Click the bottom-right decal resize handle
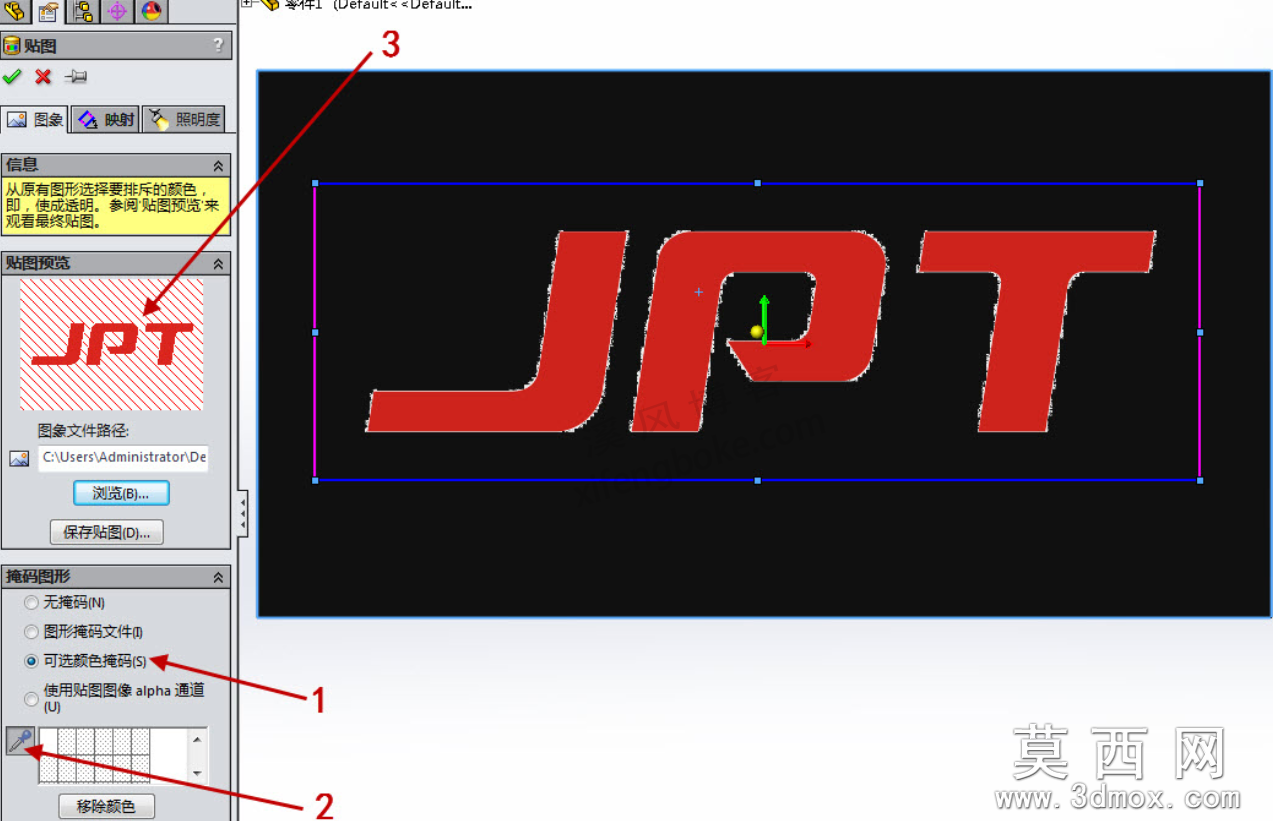Screen dimensions: 1273x821 tap(1200, 481)
